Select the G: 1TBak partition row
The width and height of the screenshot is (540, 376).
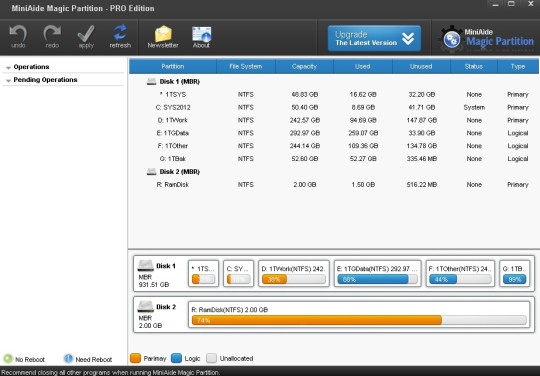click(334, 159)
